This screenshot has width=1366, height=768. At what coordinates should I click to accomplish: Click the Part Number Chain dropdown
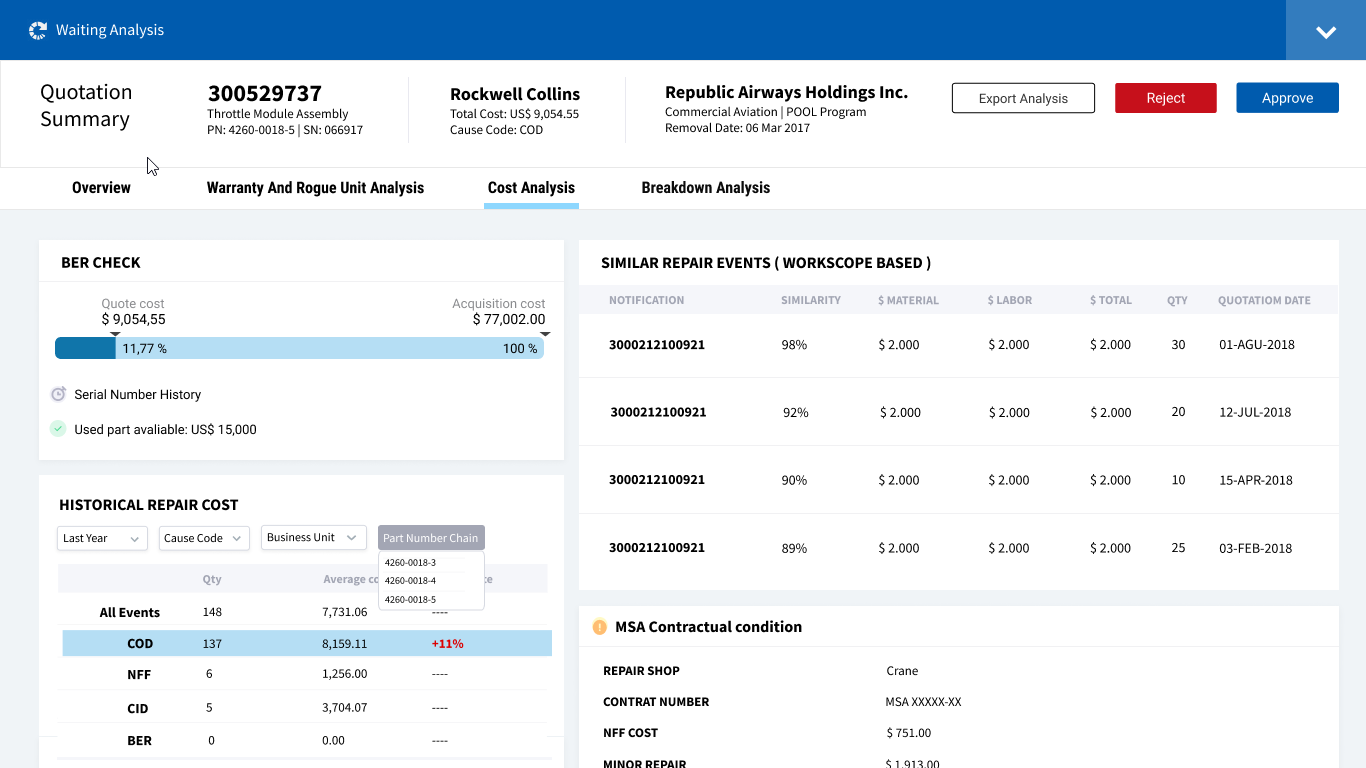pyautogui.click(x=431, y=538)
